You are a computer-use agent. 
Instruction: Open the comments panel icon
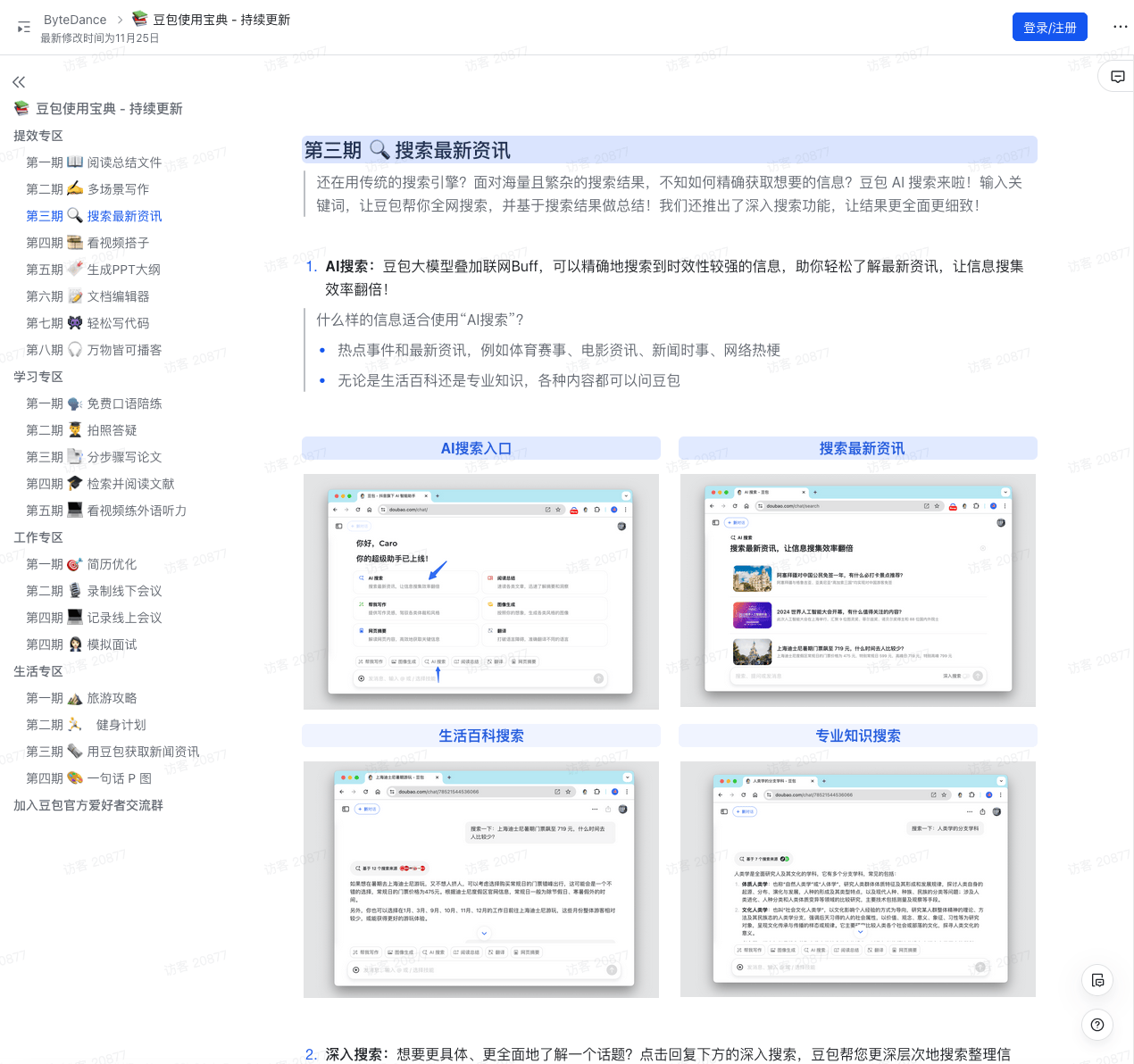point(1117,77)
